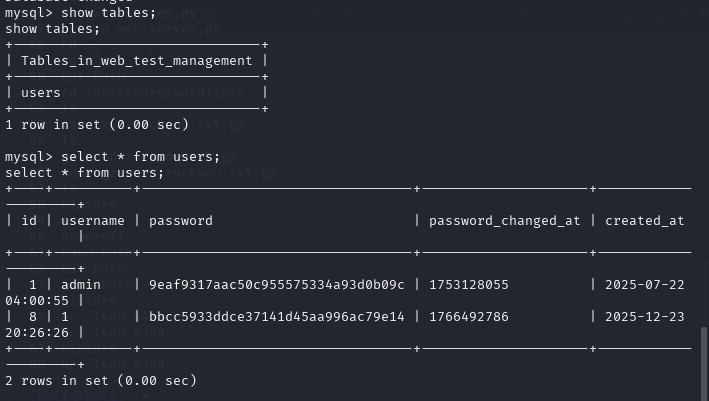709x401 pixels.
Task: Click the password_changed_at column header
Action: point(505,221)
